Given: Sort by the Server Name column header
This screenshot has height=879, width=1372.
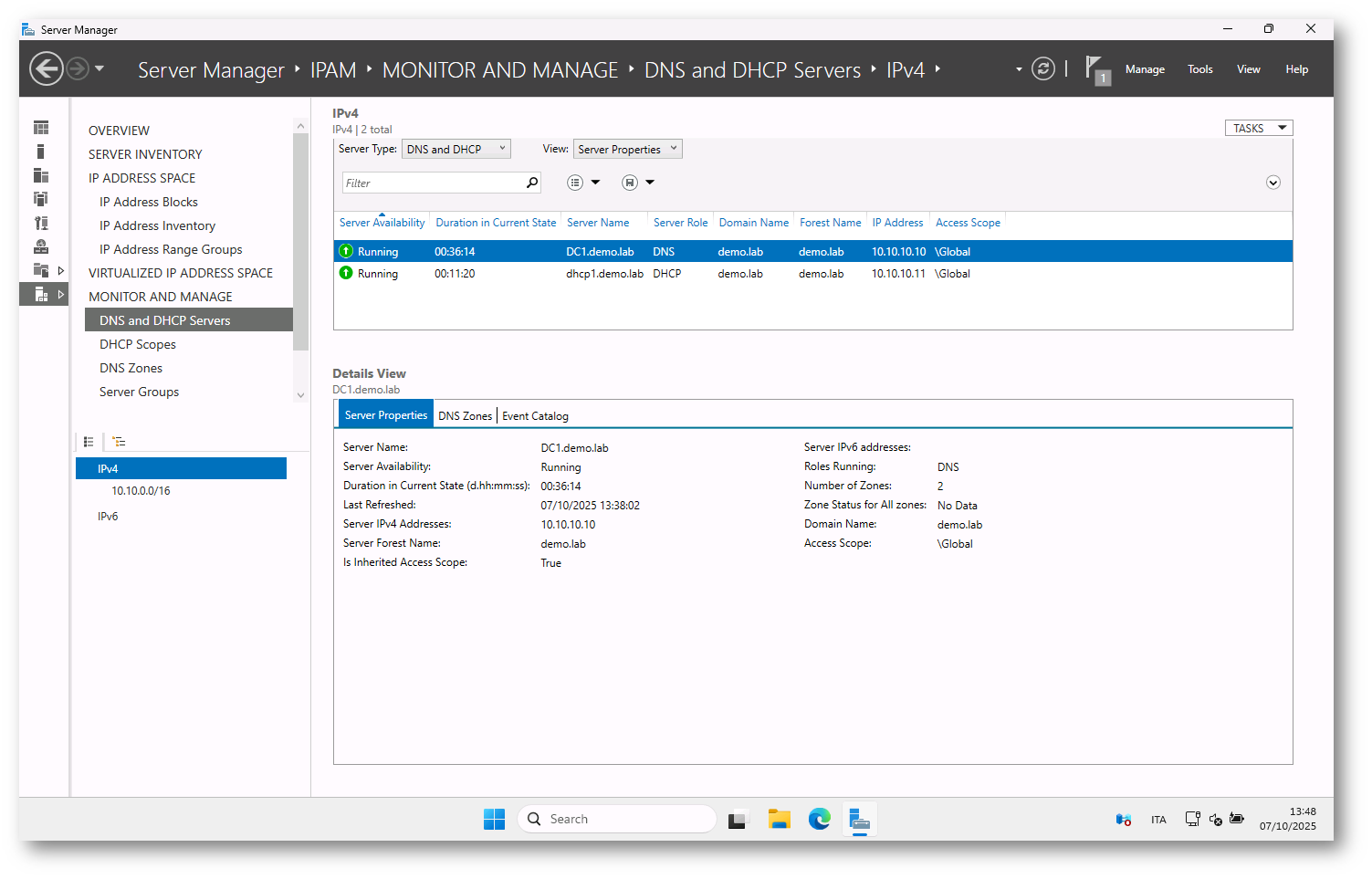Looking at the screenshot, I should click(598, 223).
